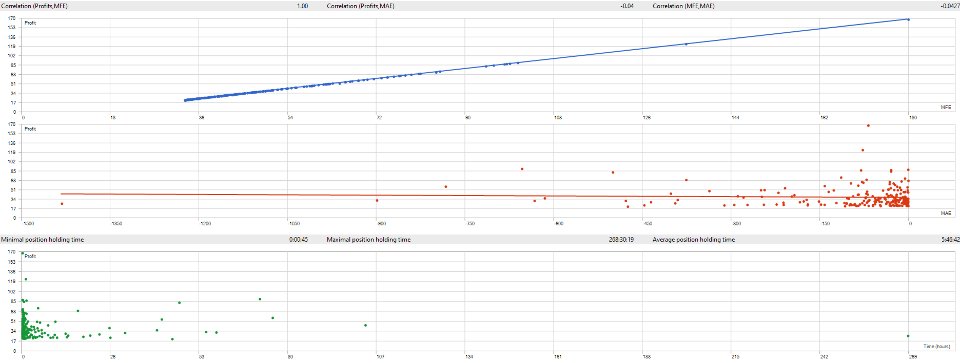Select the maximal holding time value 288:30:19
The height and width of the screenshot is (363, 960).
click(x=621, y=240)
